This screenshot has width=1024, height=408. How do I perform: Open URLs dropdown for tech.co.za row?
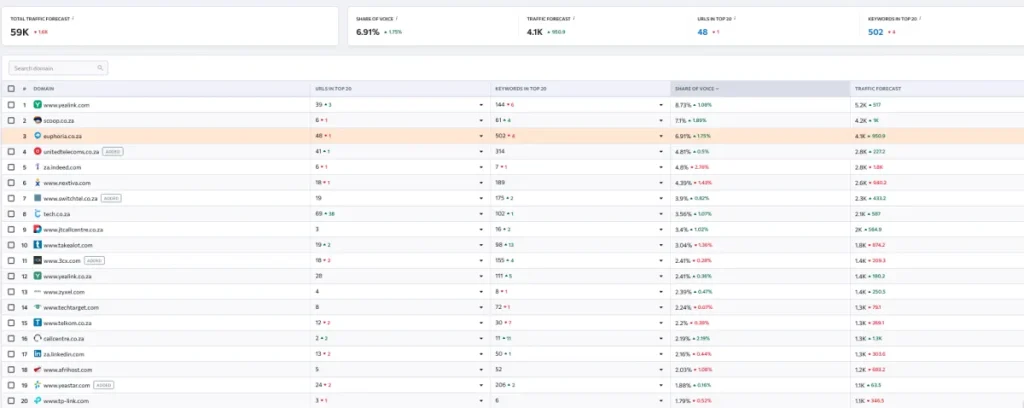482,214
